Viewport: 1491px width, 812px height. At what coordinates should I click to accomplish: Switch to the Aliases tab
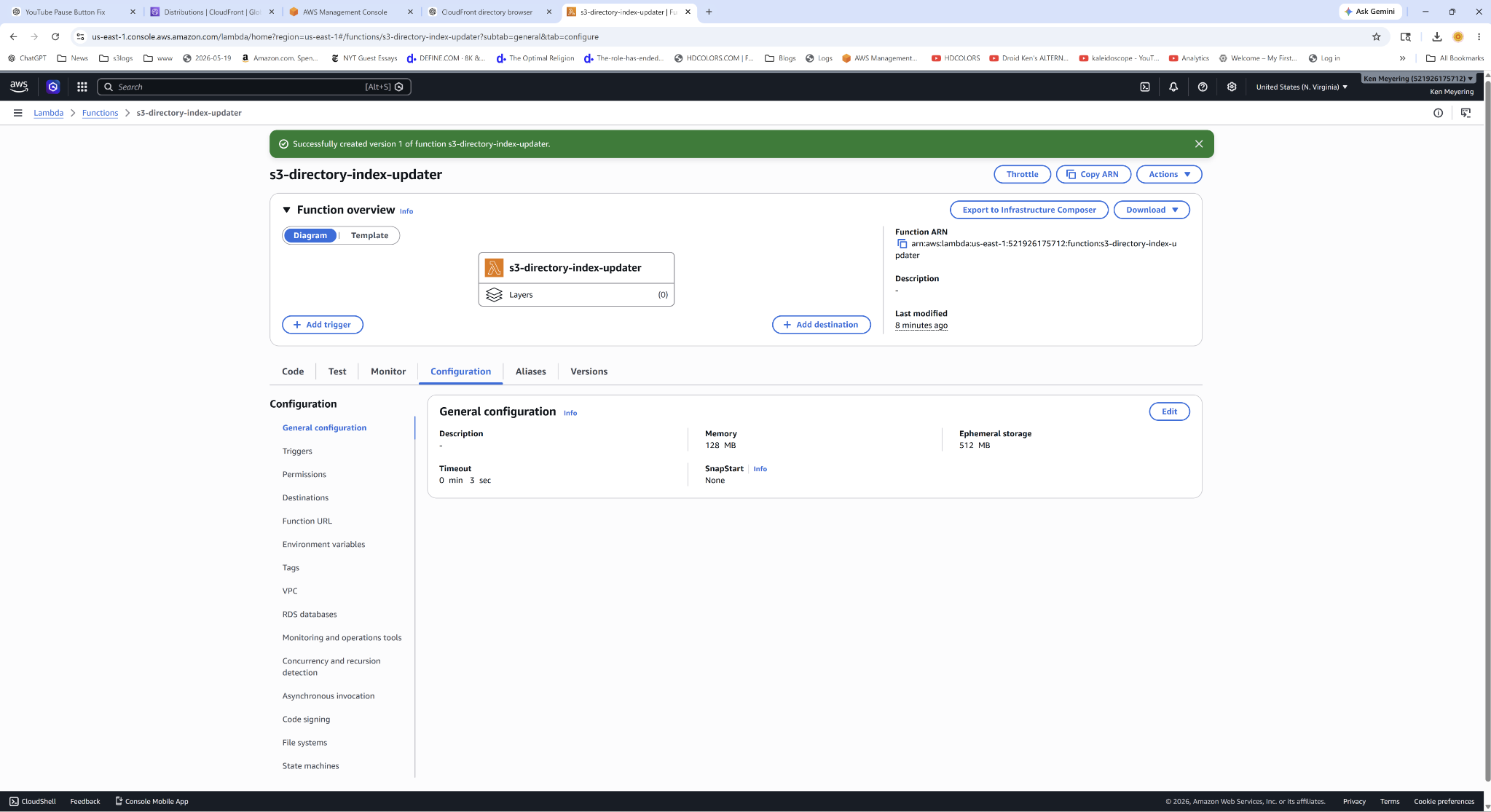click(x=531, y=371)
